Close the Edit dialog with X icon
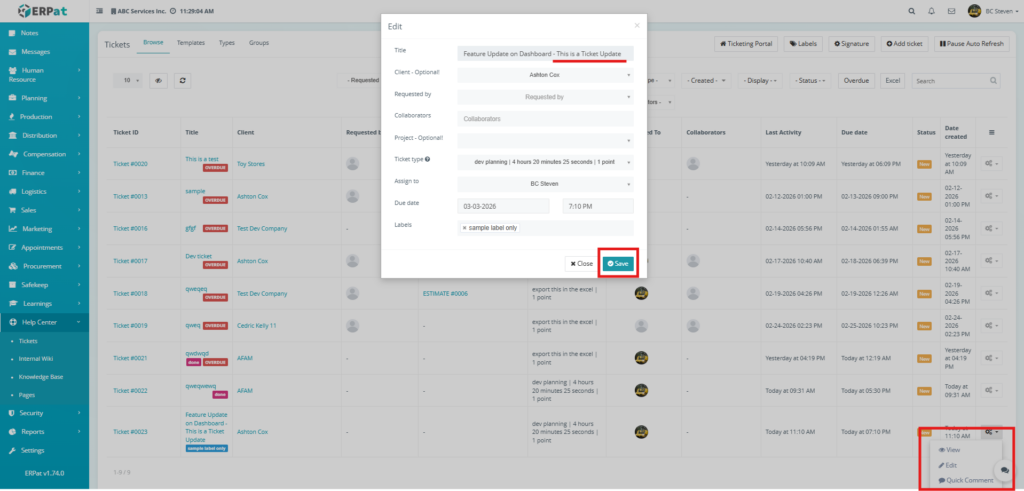 [637, 25]
